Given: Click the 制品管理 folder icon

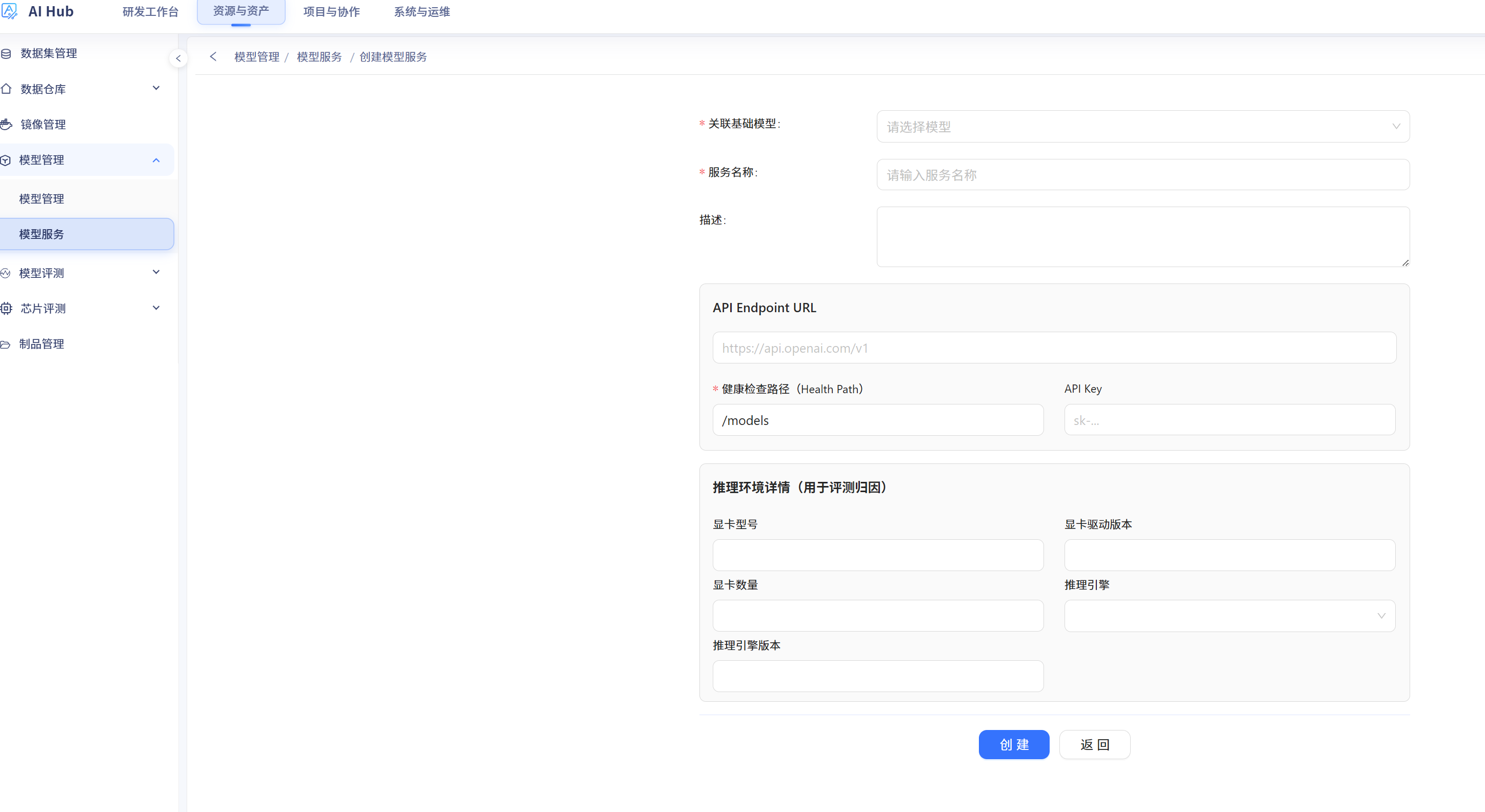Looking at the screenshot, I should coord(6,344).
